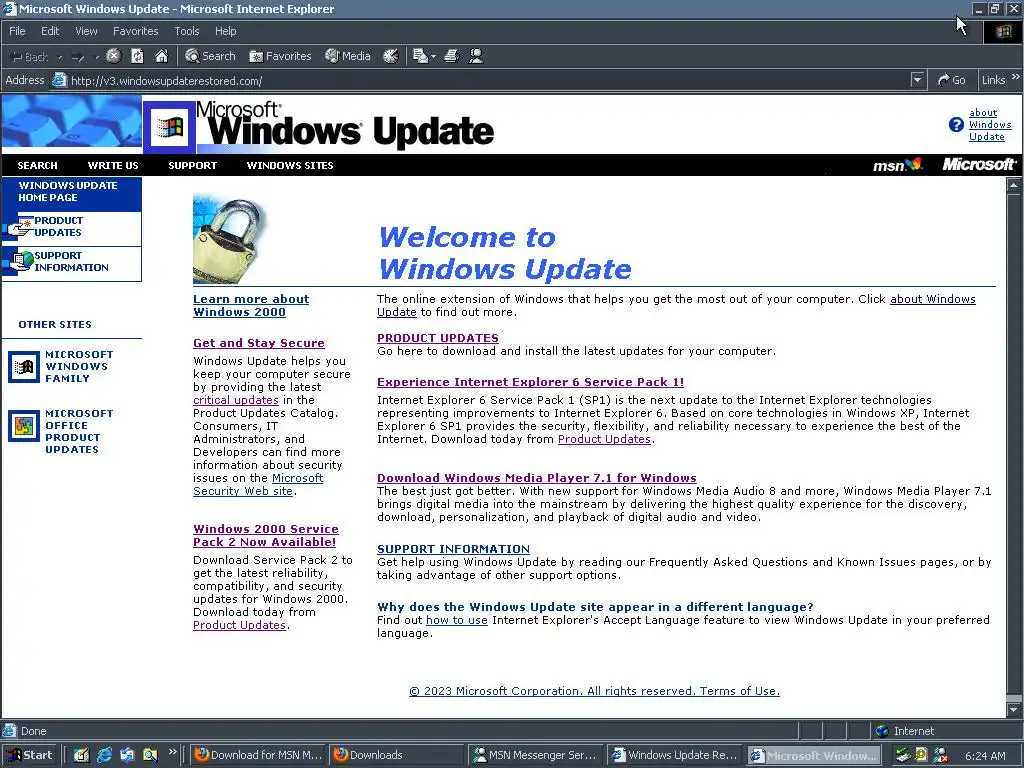
Task: Click WINDOWS SITES in the navigation bar
Action: (290, 166)
